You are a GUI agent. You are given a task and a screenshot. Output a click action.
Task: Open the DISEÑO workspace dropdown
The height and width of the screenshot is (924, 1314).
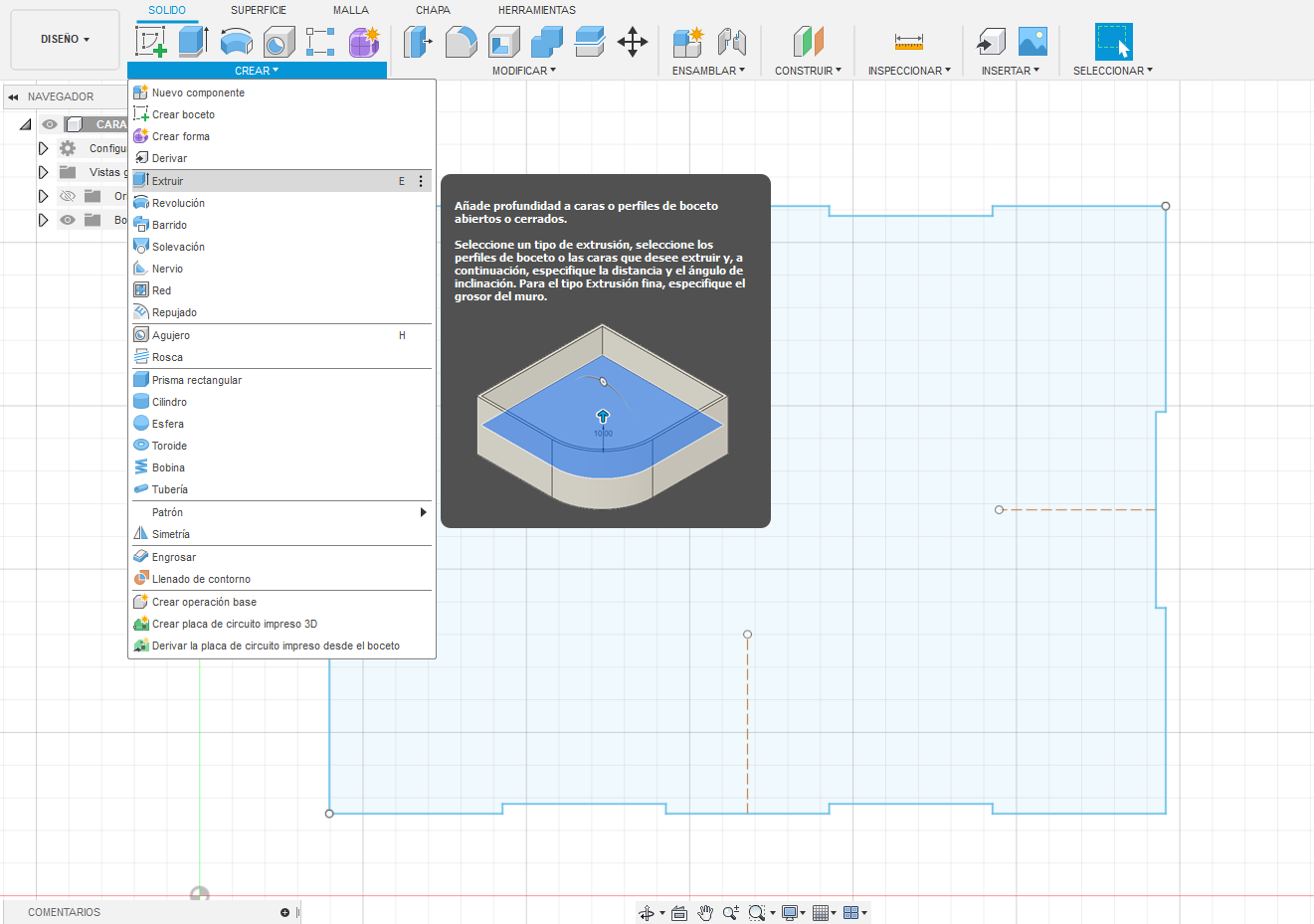65,39
